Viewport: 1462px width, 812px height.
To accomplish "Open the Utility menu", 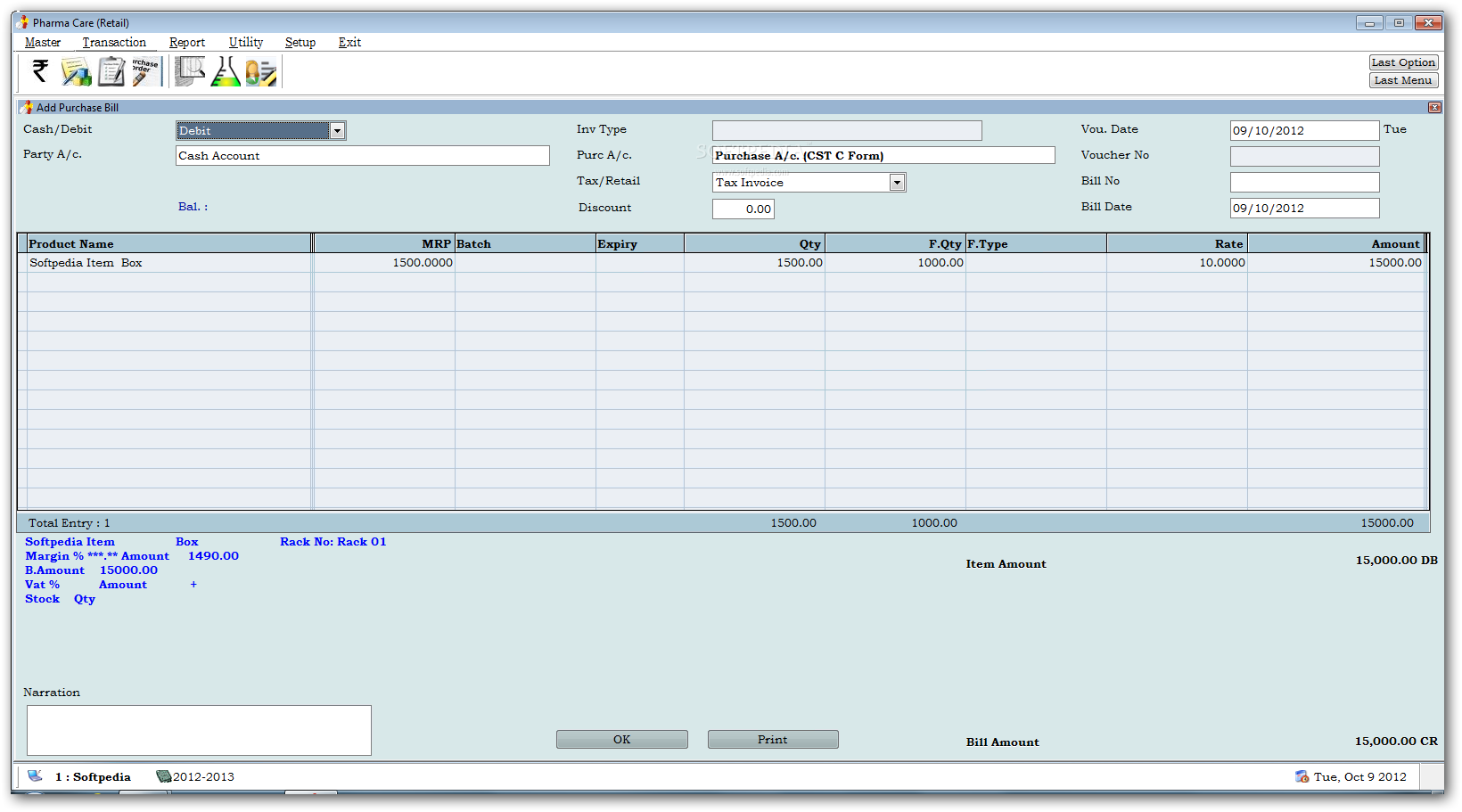I will pos(246,42).
